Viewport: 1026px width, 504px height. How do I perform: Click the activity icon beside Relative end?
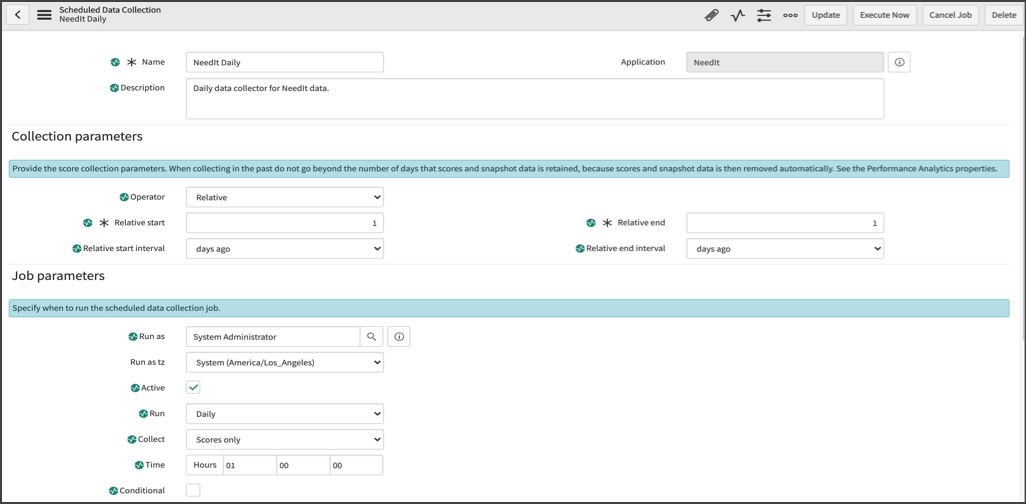click(x=591, y=223)
